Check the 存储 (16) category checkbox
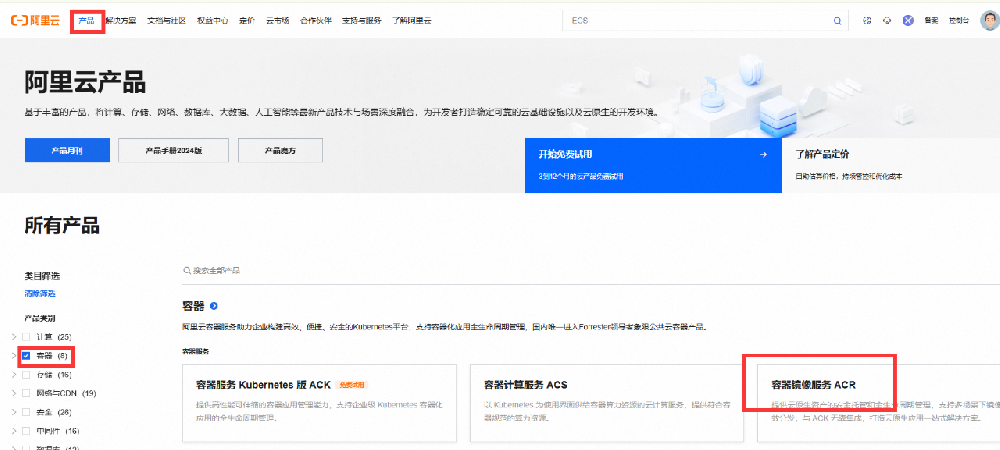This screenshot has height=450, width=1000. [26, 375]
